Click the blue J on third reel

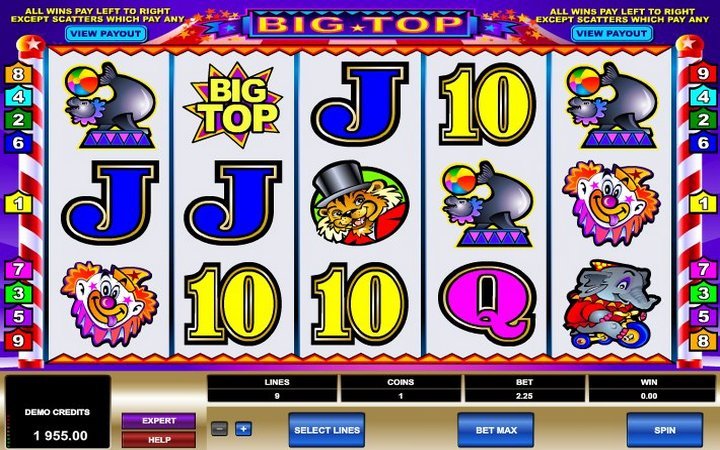360,105
